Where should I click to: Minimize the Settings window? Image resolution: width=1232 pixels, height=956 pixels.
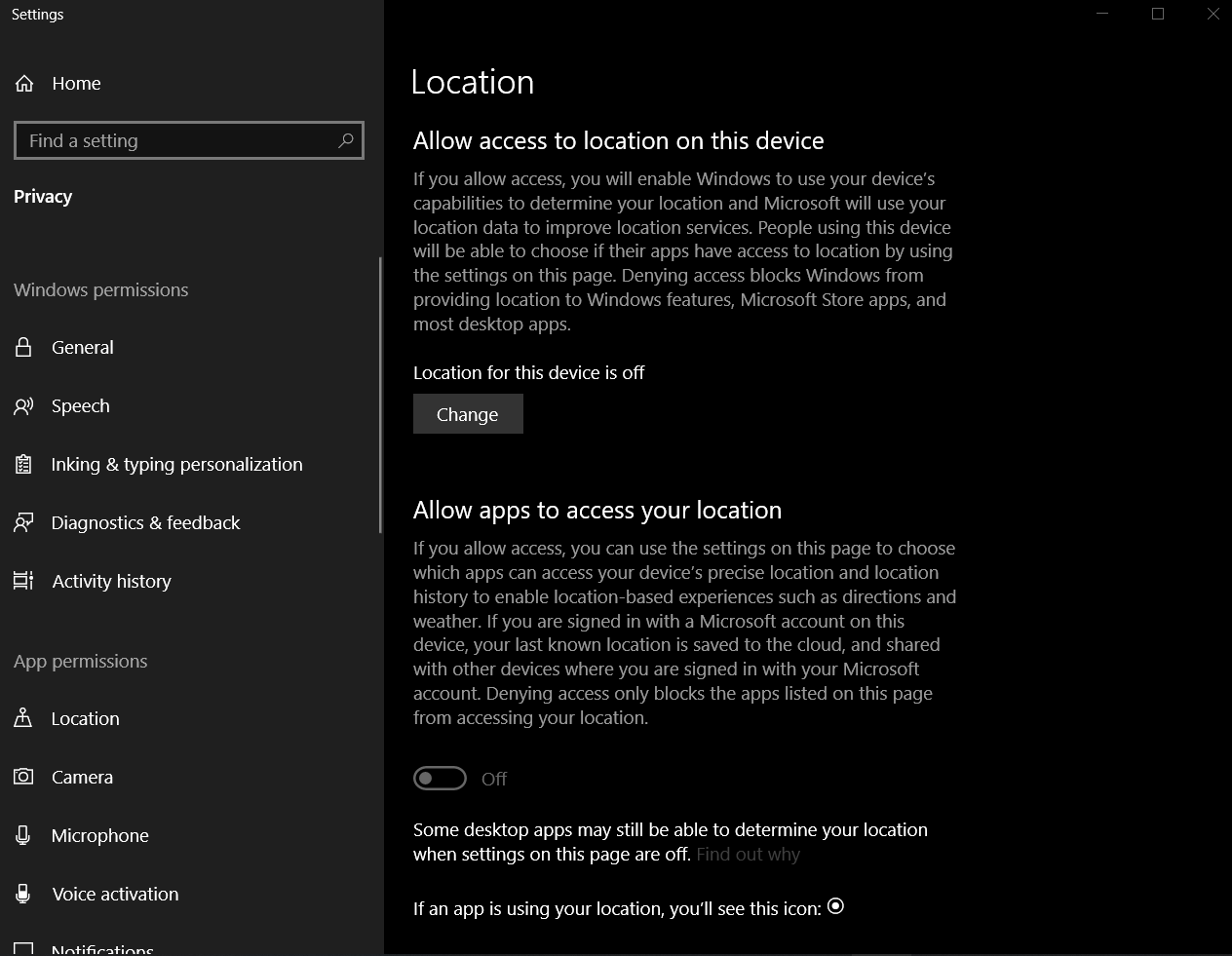(1102, 14)
